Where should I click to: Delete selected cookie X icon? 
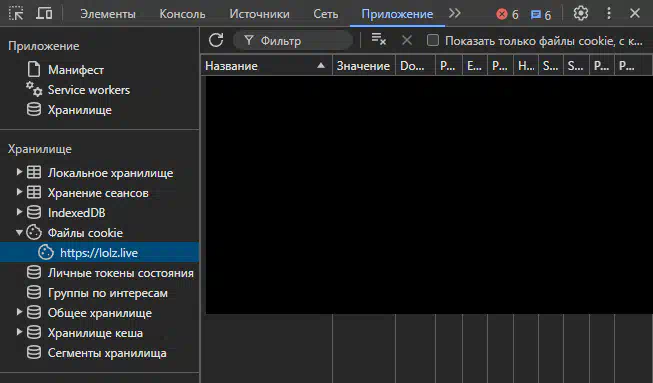click(x=407, y=40)
